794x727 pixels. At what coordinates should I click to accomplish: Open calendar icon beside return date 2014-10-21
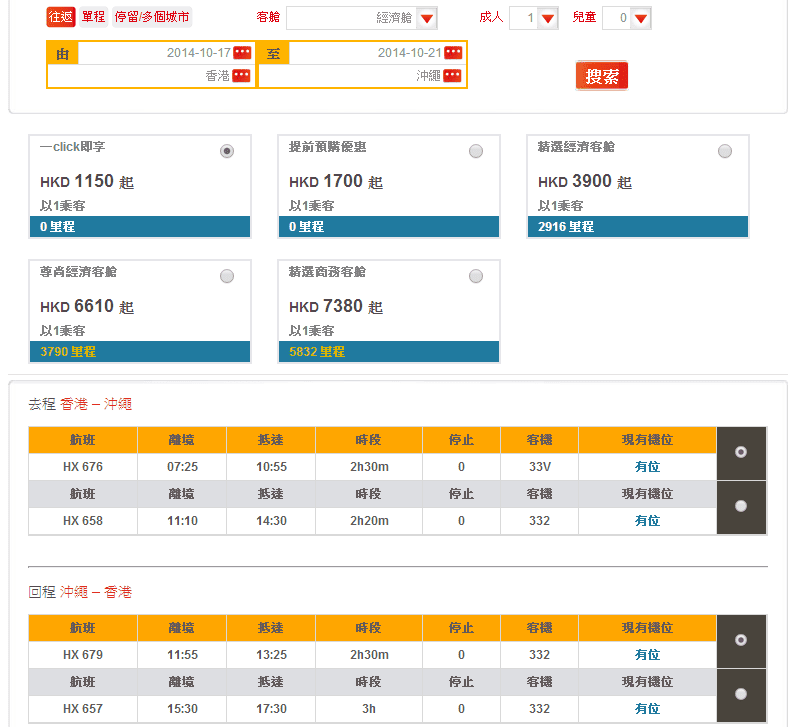pyautogui.click(x=453, y=53)
